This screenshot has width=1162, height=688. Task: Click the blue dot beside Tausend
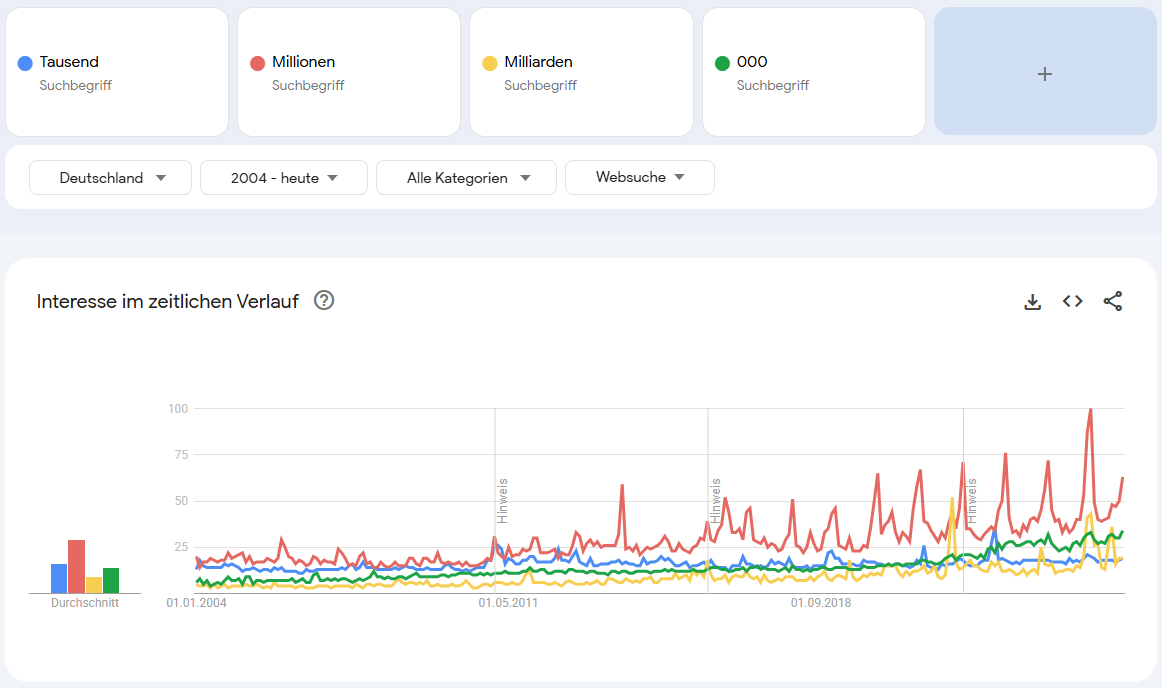coord(25,63)
